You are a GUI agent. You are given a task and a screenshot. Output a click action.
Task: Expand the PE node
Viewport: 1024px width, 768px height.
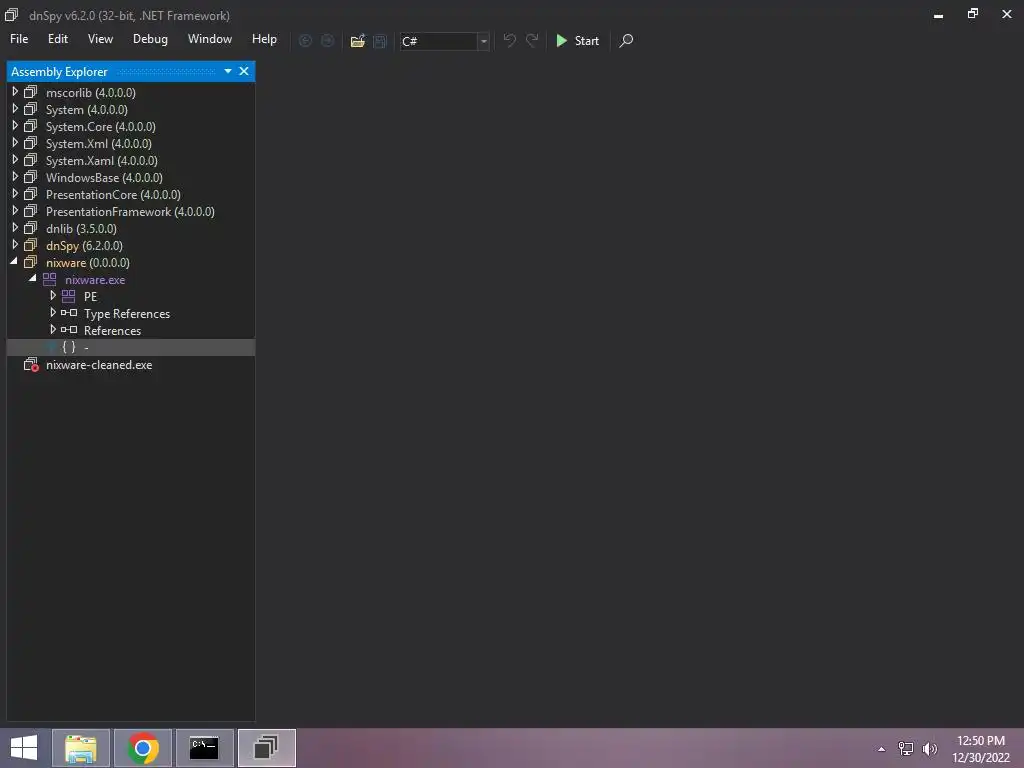[x=53, y=296]
